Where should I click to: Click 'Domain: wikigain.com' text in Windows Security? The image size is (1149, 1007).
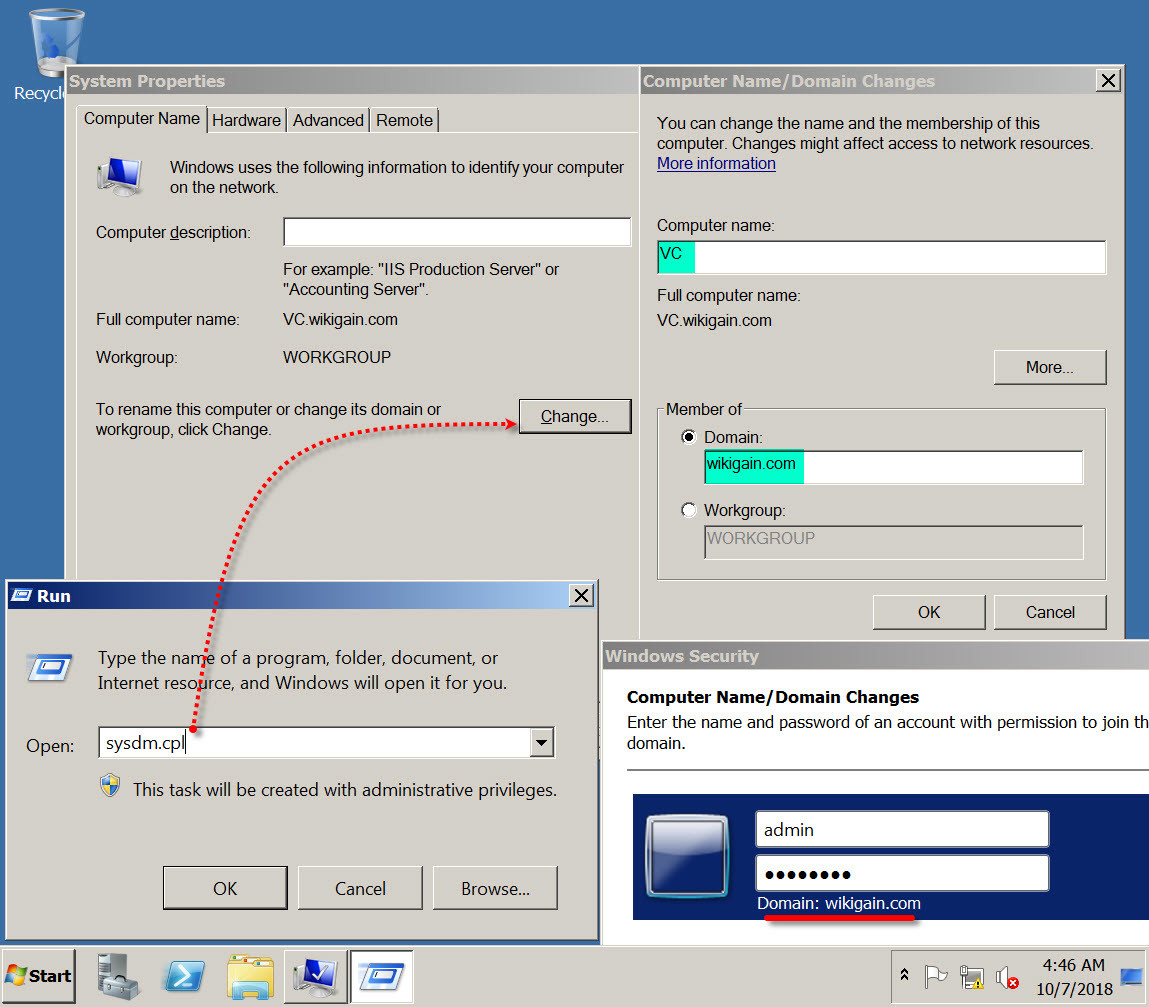(839, 903)
